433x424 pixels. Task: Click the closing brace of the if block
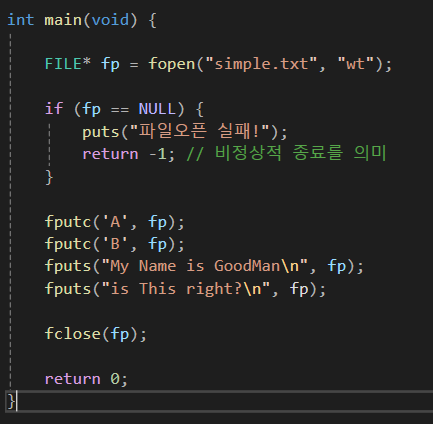click(x=49, y=177)
